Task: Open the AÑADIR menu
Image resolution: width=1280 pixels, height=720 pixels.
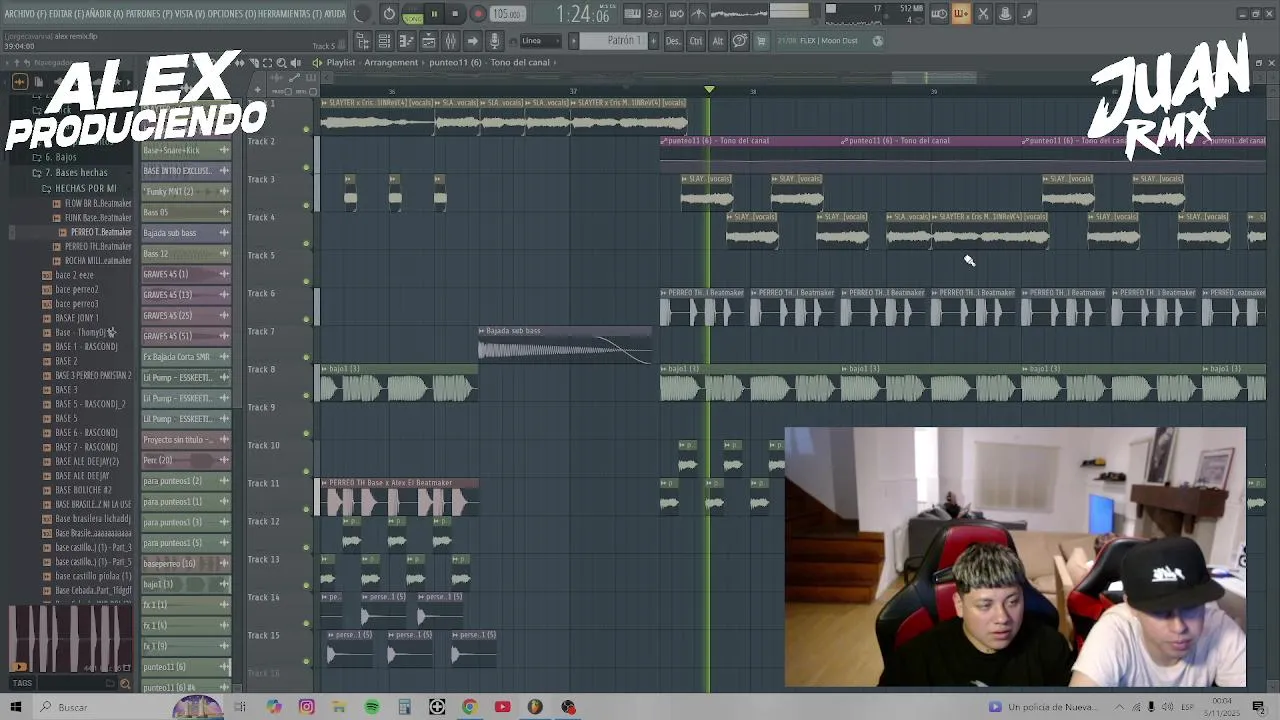Action: (x=106, y=14)
